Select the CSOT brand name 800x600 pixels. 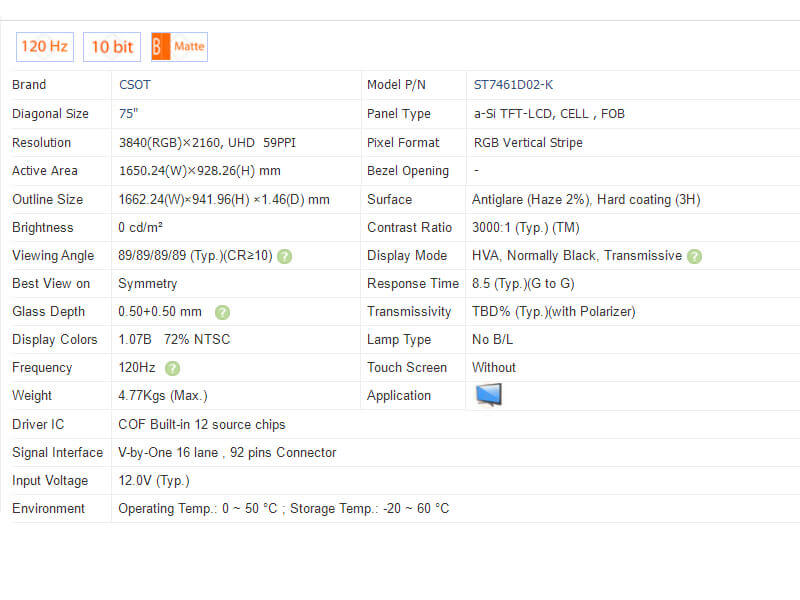(135, 85)
